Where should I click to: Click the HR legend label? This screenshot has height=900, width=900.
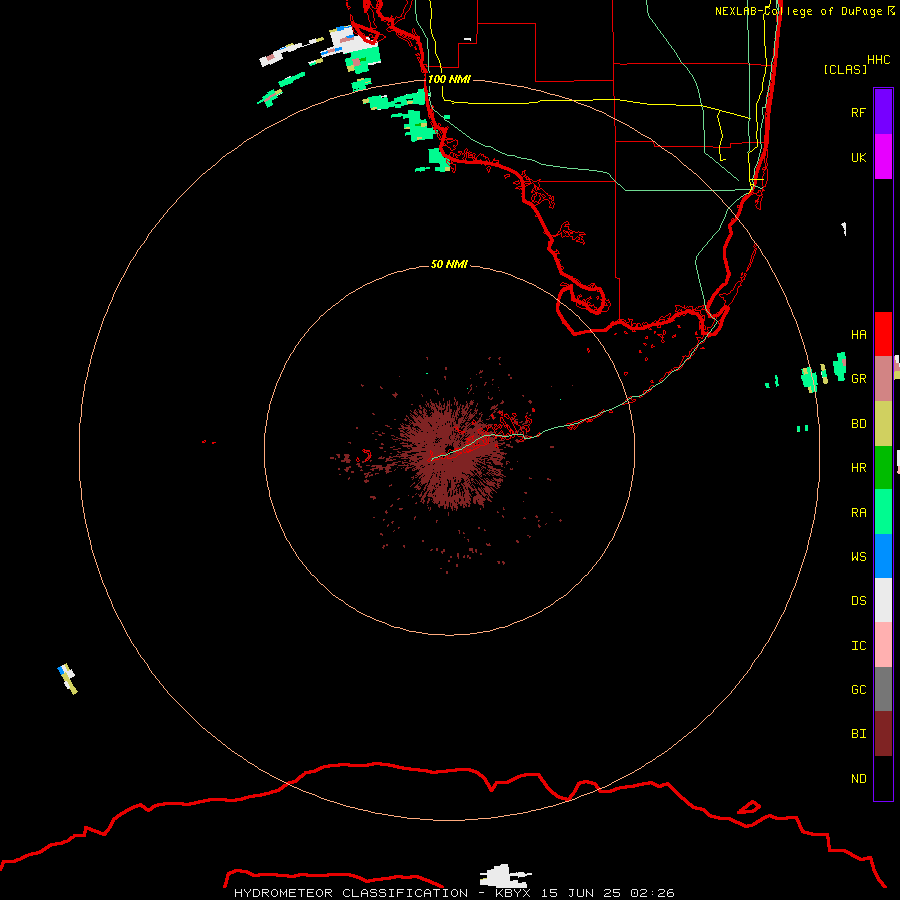coord(858,468)
